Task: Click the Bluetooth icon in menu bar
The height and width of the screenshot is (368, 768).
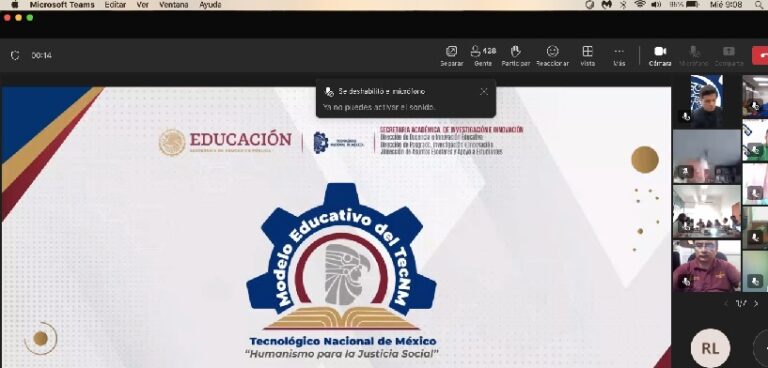Action: point(623,4)
